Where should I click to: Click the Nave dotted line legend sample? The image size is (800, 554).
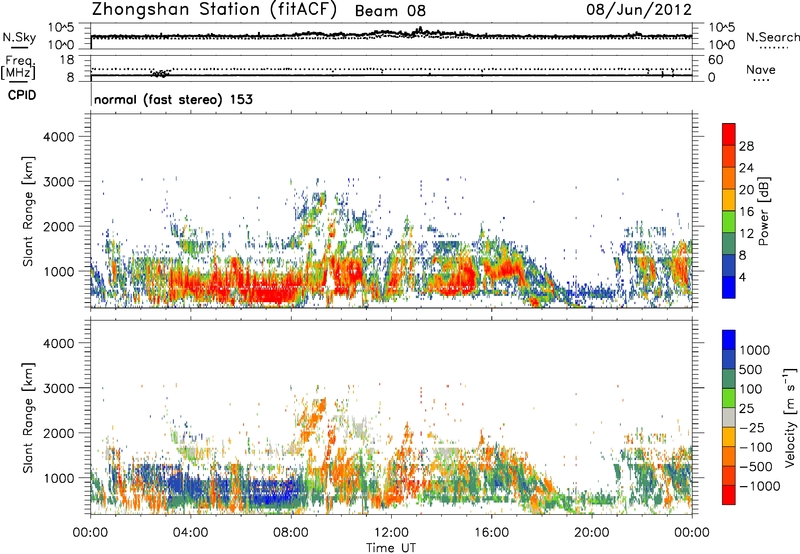point(761,80)
